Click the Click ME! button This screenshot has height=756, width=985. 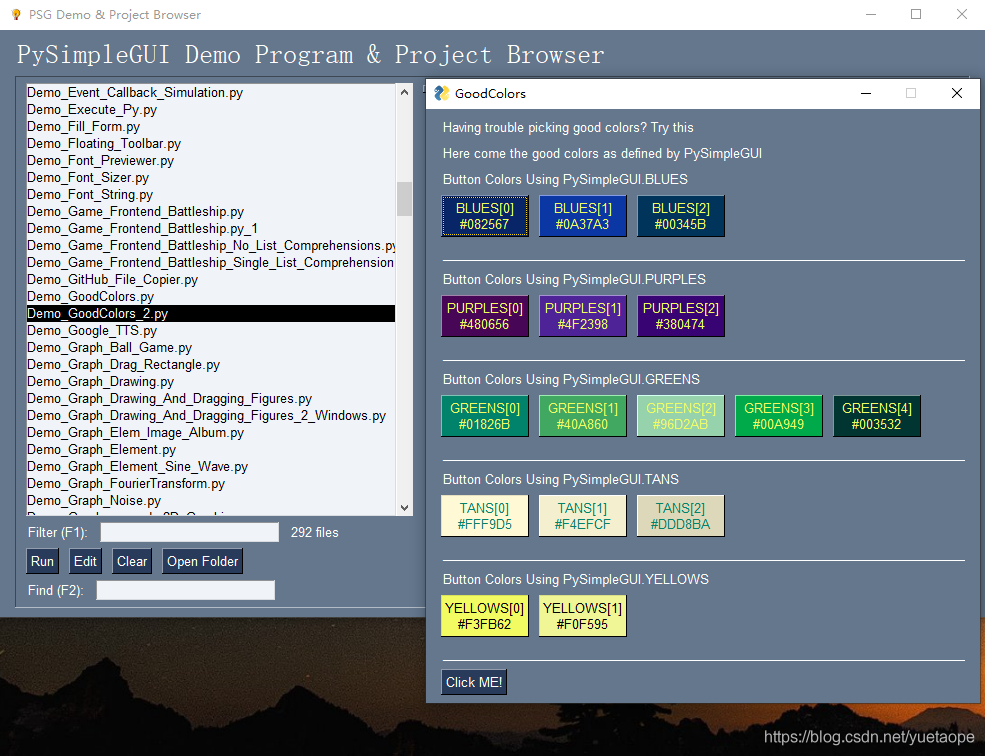[474, 682]
